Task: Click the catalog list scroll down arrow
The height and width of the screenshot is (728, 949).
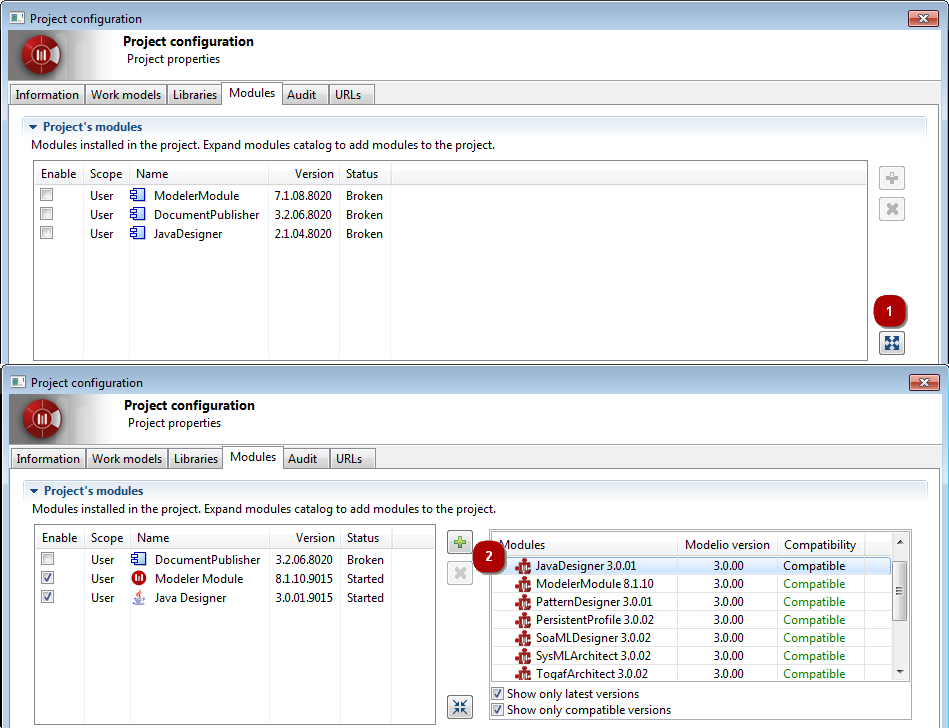Action: pos(900,672)
